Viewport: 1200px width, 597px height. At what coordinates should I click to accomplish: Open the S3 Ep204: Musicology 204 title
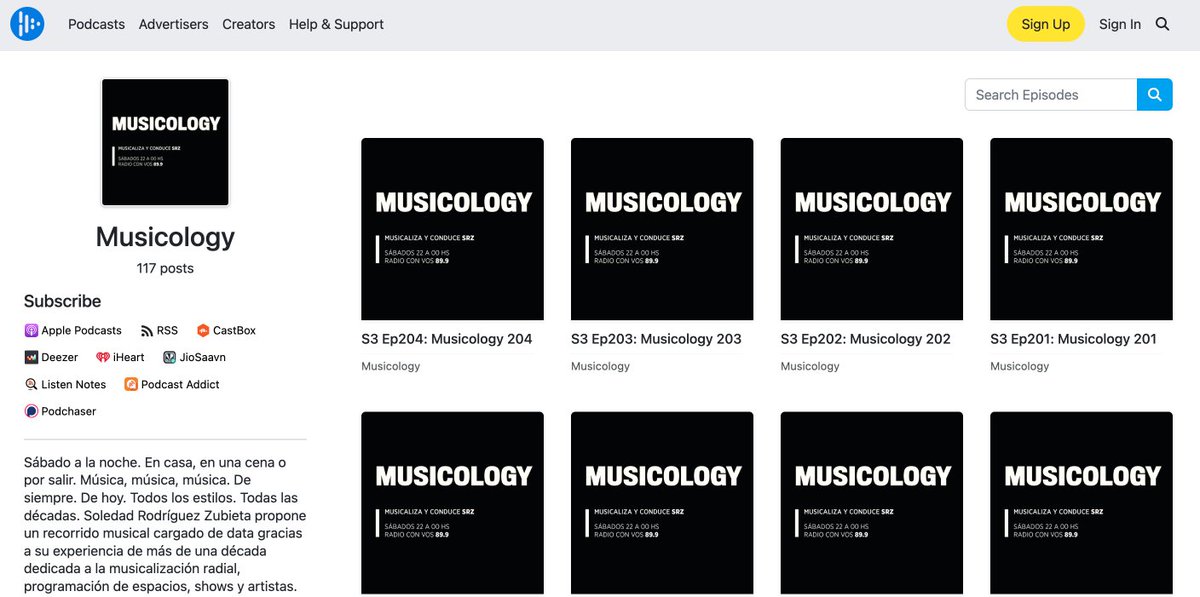[x=447, y=339]
